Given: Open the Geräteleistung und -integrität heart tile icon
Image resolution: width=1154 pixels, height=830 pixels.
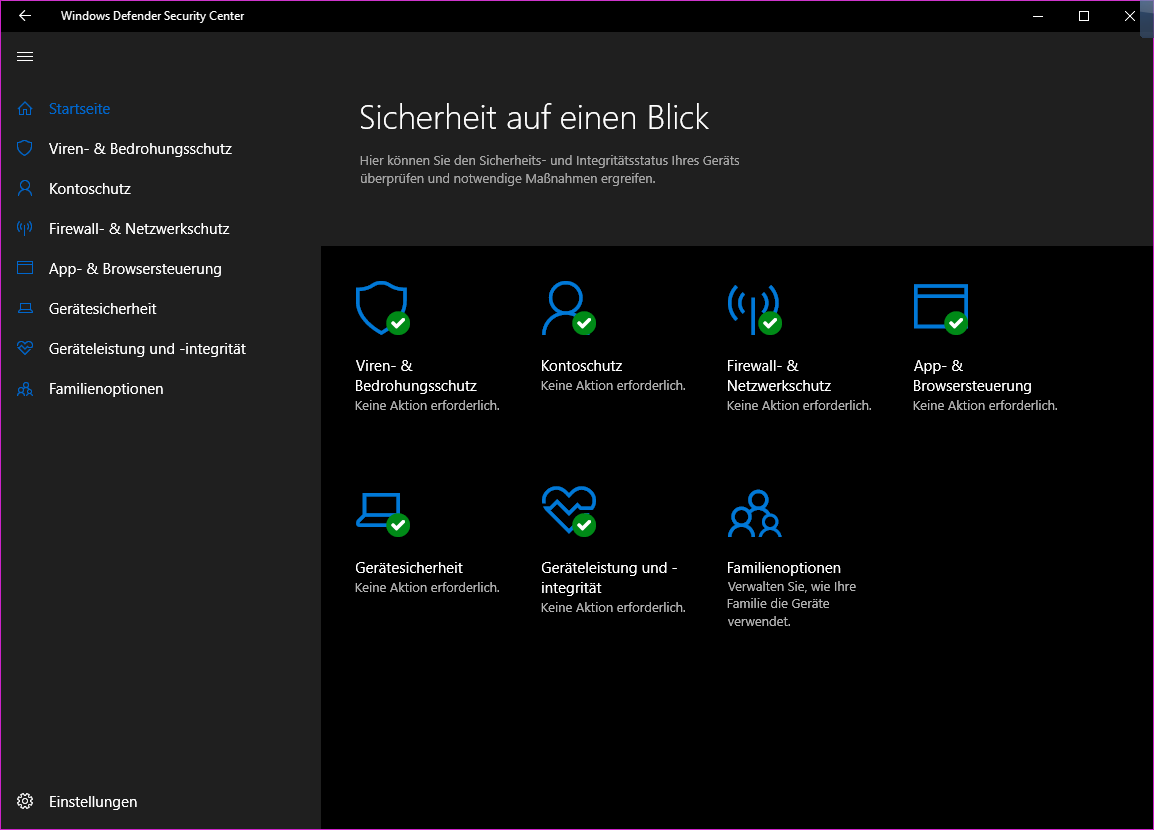Looking at the screenshot, I should pyautogui.click(x=568, y=511).
